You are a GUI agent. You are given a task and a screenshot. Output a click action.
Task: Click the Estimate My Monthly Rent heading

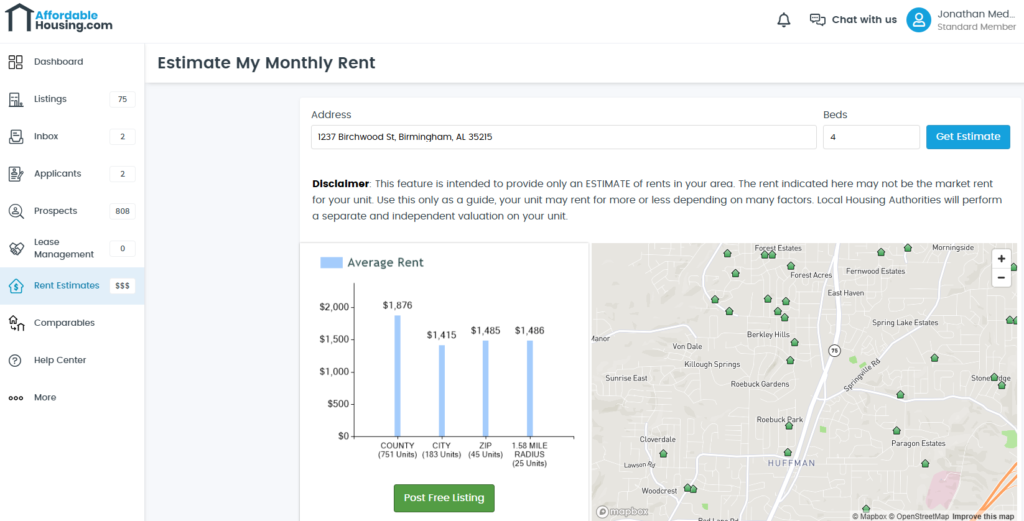[266, 63]
